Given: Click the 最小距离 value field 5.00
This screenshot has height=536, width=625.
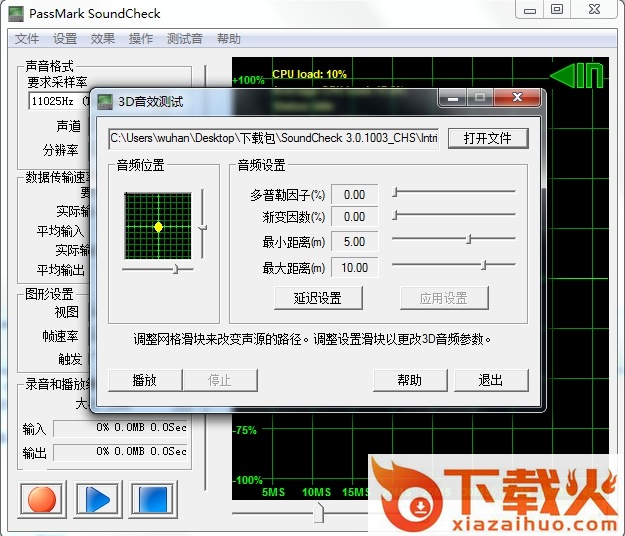Looking at the screenshot, I should (355, 242).
